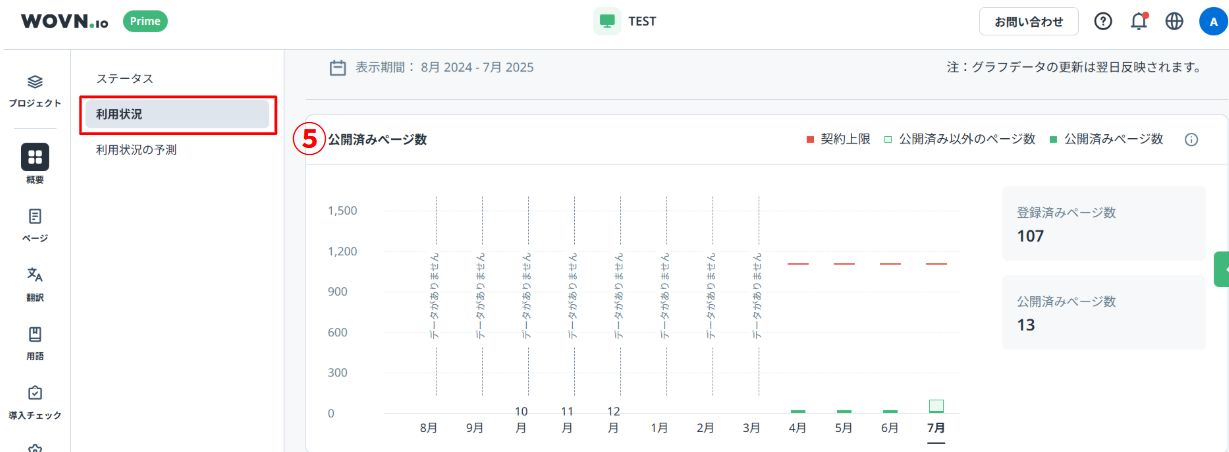1229x452 pixels.
Task: Toggle the 公開済み以外のページ数 legend item
Action: (958, 140)
